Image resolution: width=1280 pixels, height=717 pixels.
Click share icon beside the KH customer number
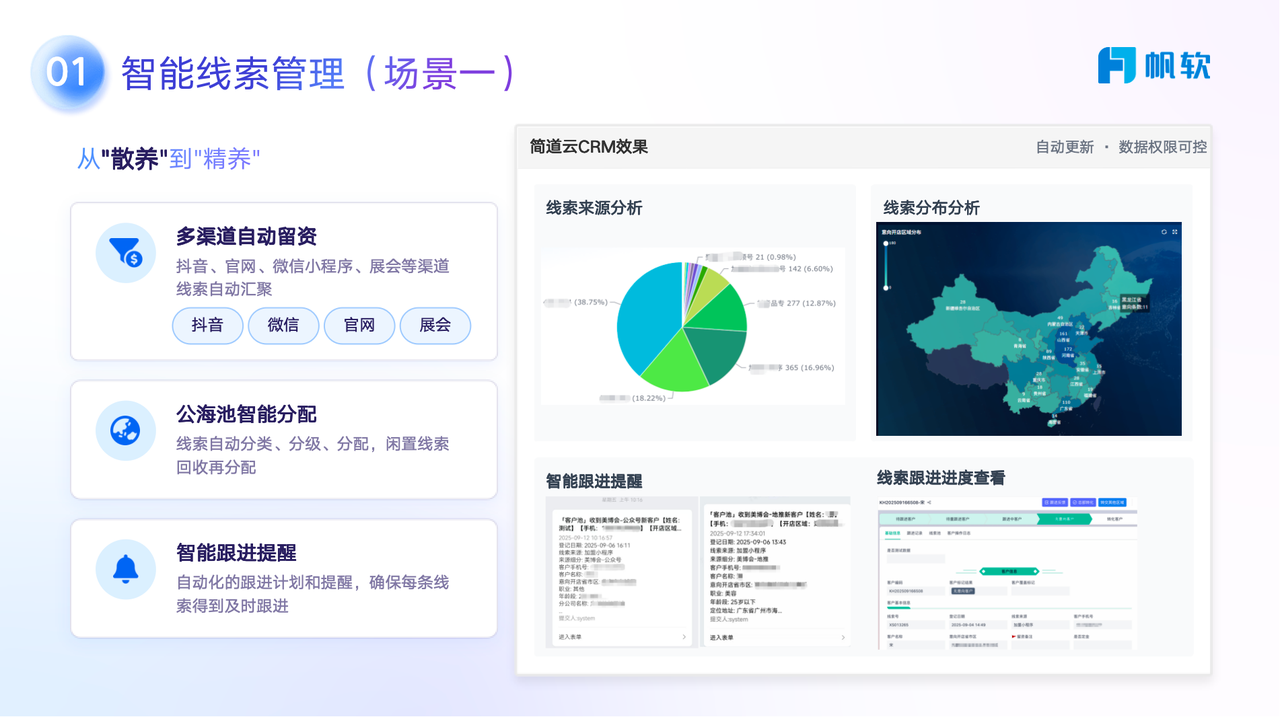(x=929, y=502)
